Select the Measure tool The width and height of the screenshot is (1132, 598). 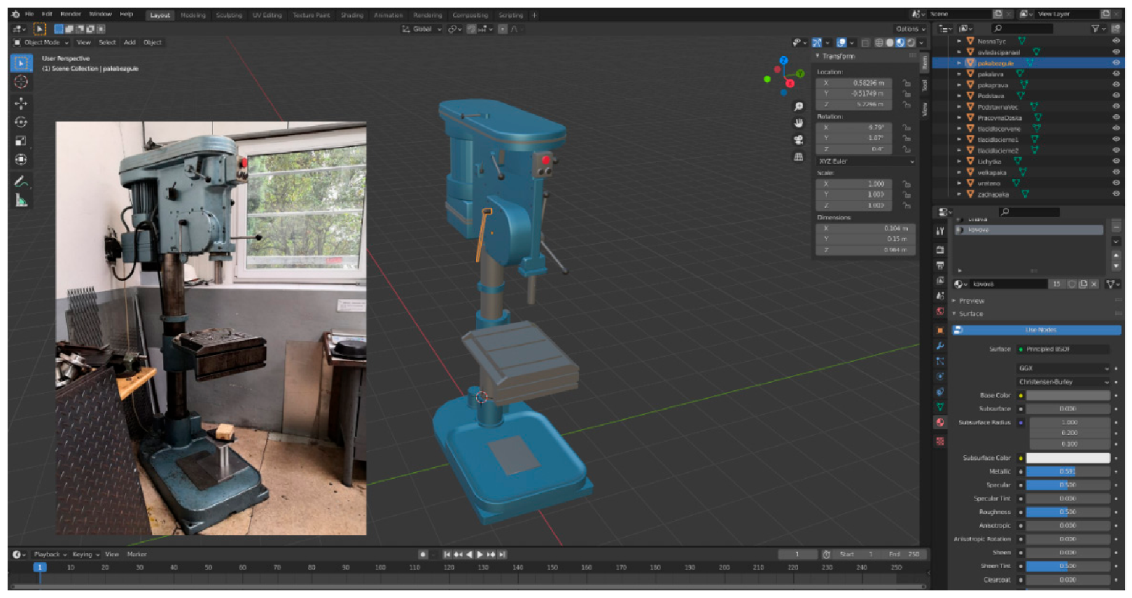coord(20,200)
